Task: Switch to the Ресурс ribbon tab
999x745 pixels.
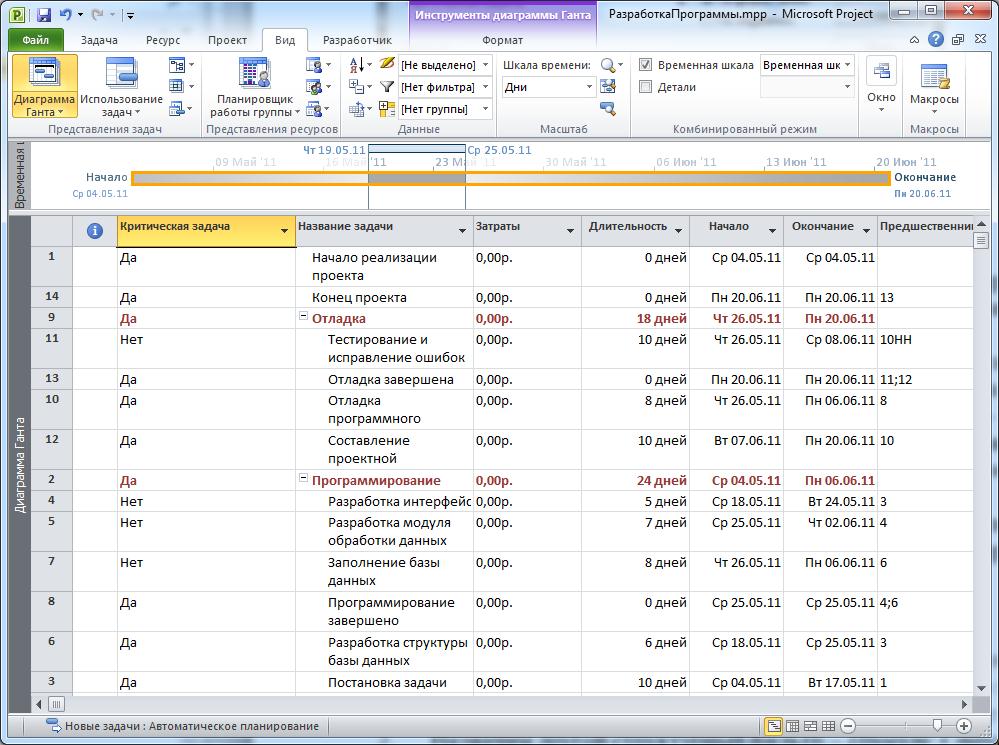Action: pos(163,40)
